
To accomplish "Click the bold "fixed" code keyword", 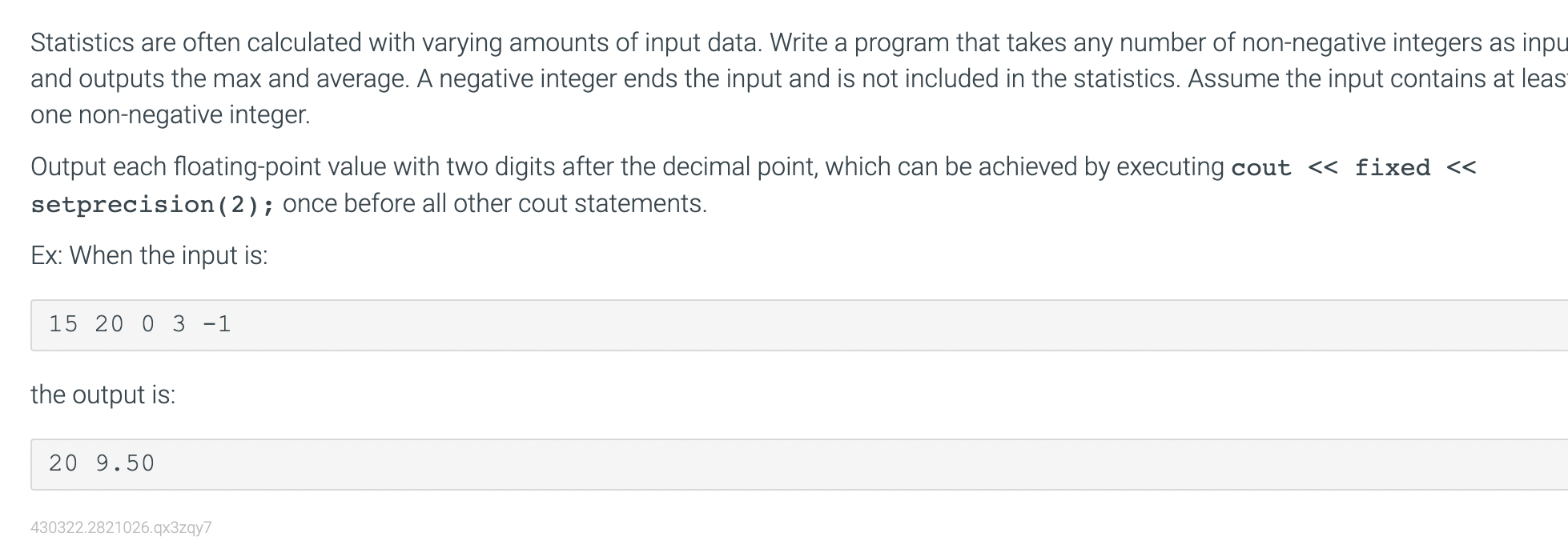I will coord(1392,167).
